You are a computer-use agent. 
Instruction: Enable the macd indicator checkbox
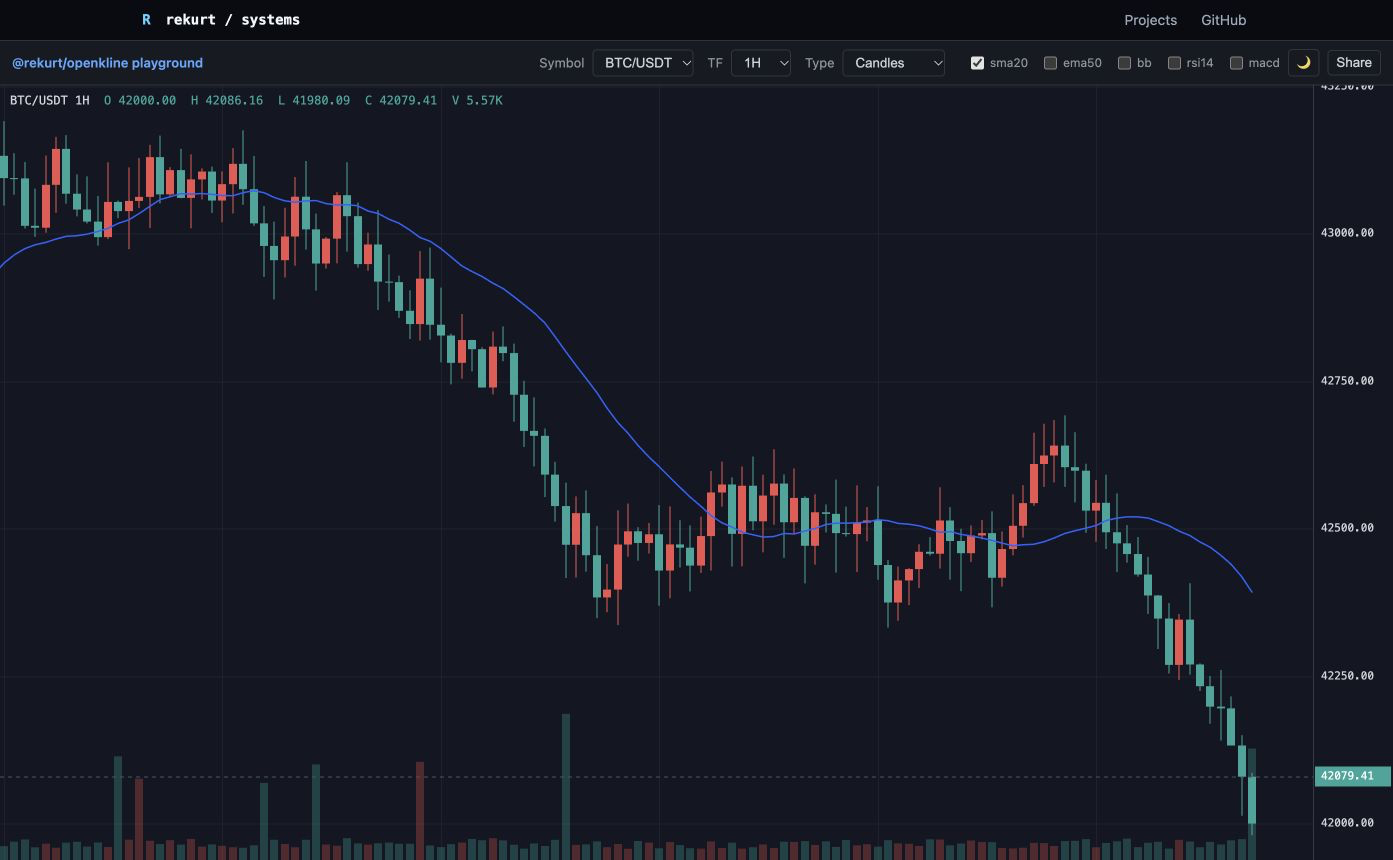[1236, 63]
